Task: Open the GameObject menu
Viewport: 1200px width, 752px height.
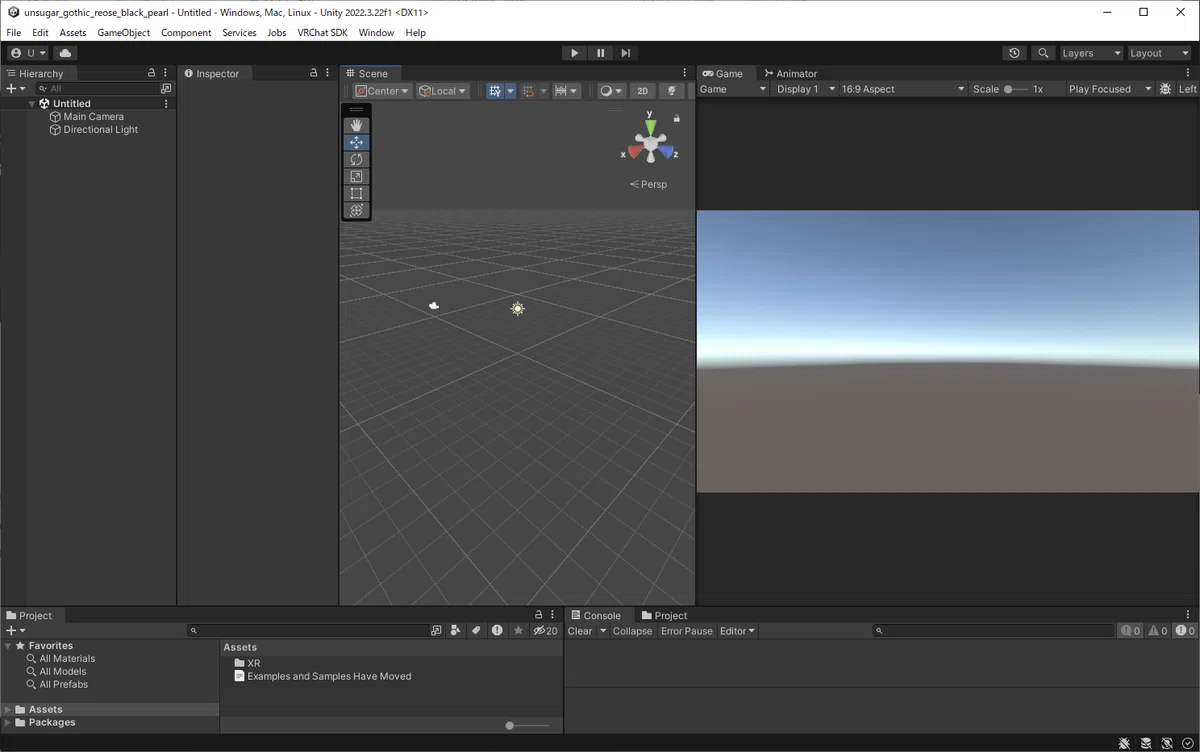Action: point(124,32)
